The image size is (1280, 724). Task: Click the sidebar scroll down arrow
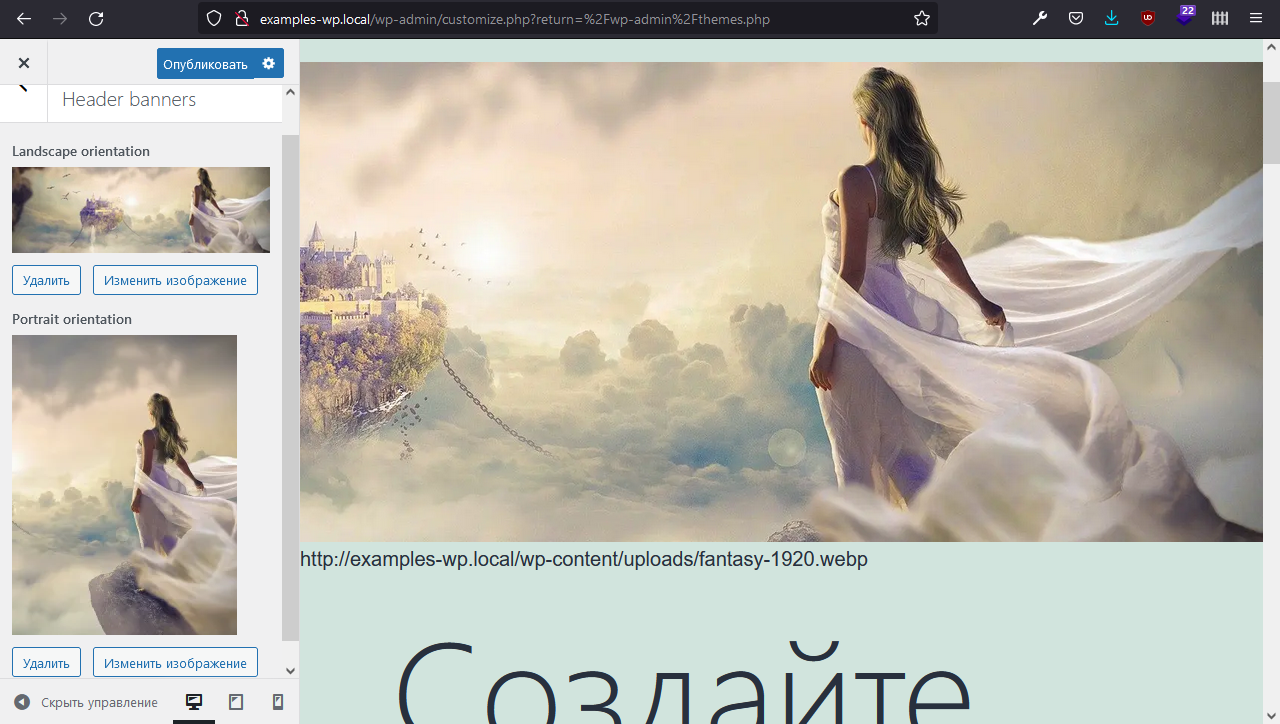(x=291, y=672)
